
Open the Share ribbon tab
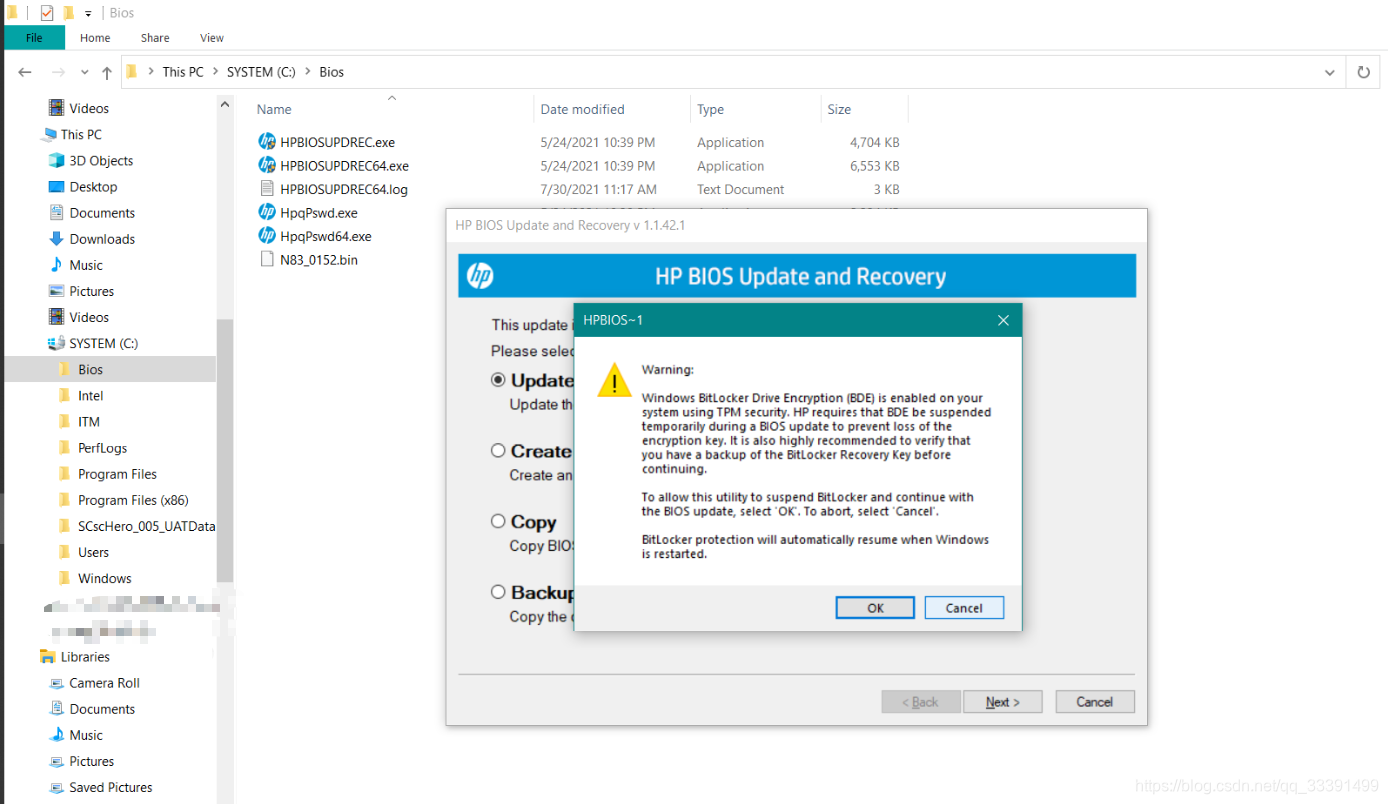[155, 38]
